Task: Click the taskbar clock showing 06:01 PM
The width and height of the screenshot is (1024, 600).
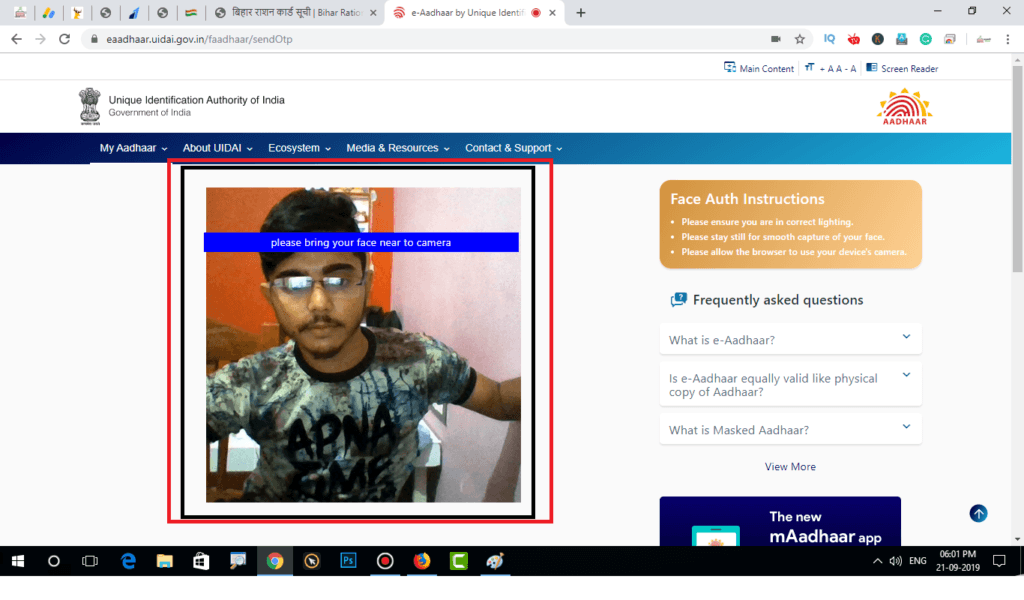Action: point(957,561)
